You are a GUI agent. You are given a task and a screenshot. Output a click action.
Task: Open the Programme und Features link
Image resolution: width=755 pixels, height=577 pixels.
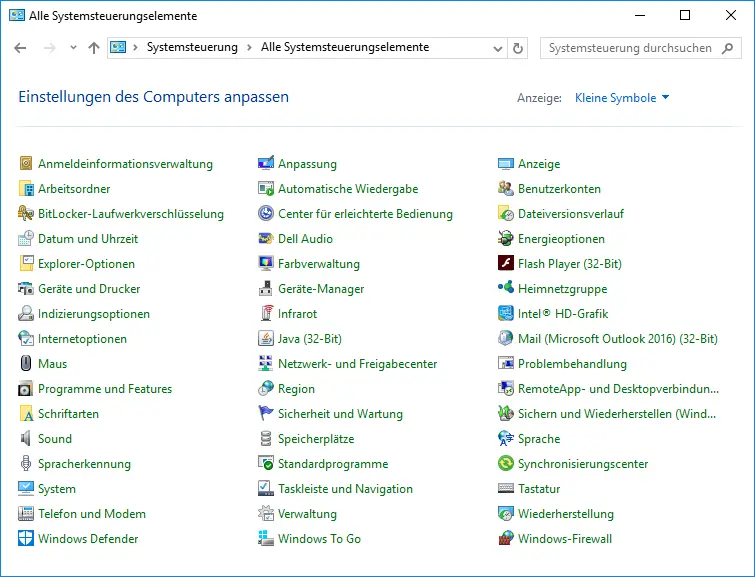click(105, 389)
